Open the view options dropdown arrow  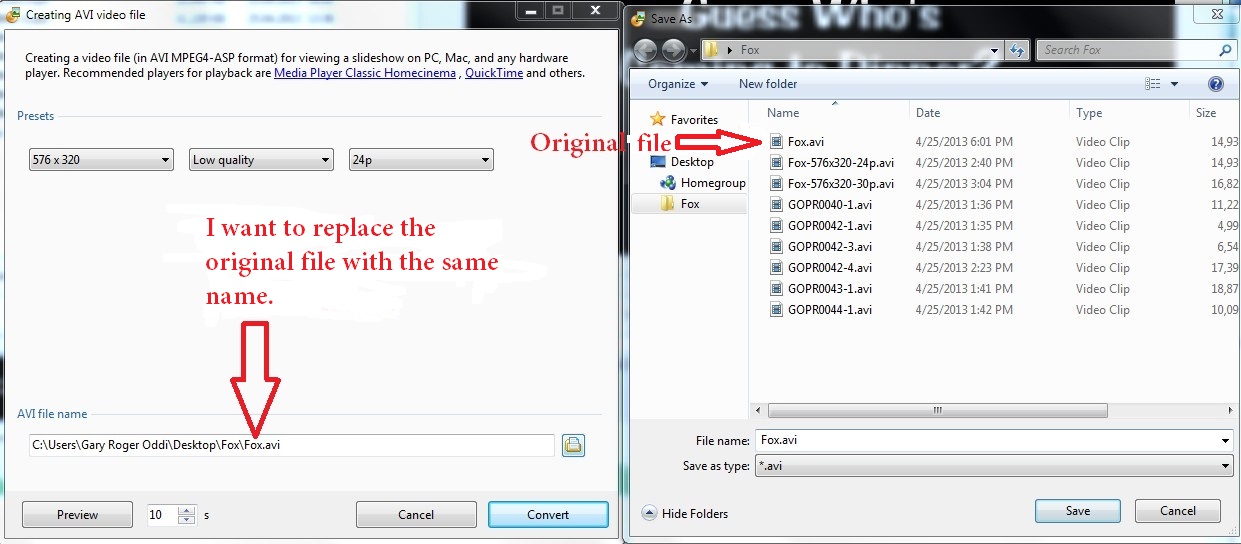[x=1174, y=84]
